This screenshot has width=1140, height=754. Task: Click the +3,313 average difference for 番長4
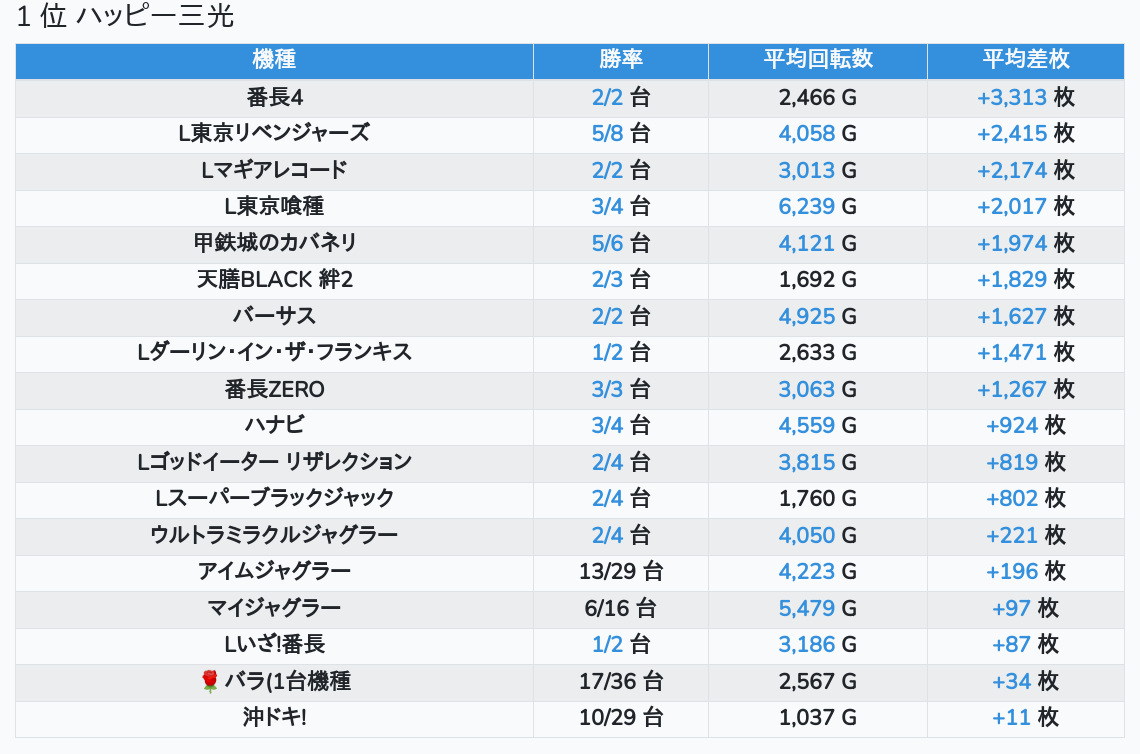[x=1011, y=98]
